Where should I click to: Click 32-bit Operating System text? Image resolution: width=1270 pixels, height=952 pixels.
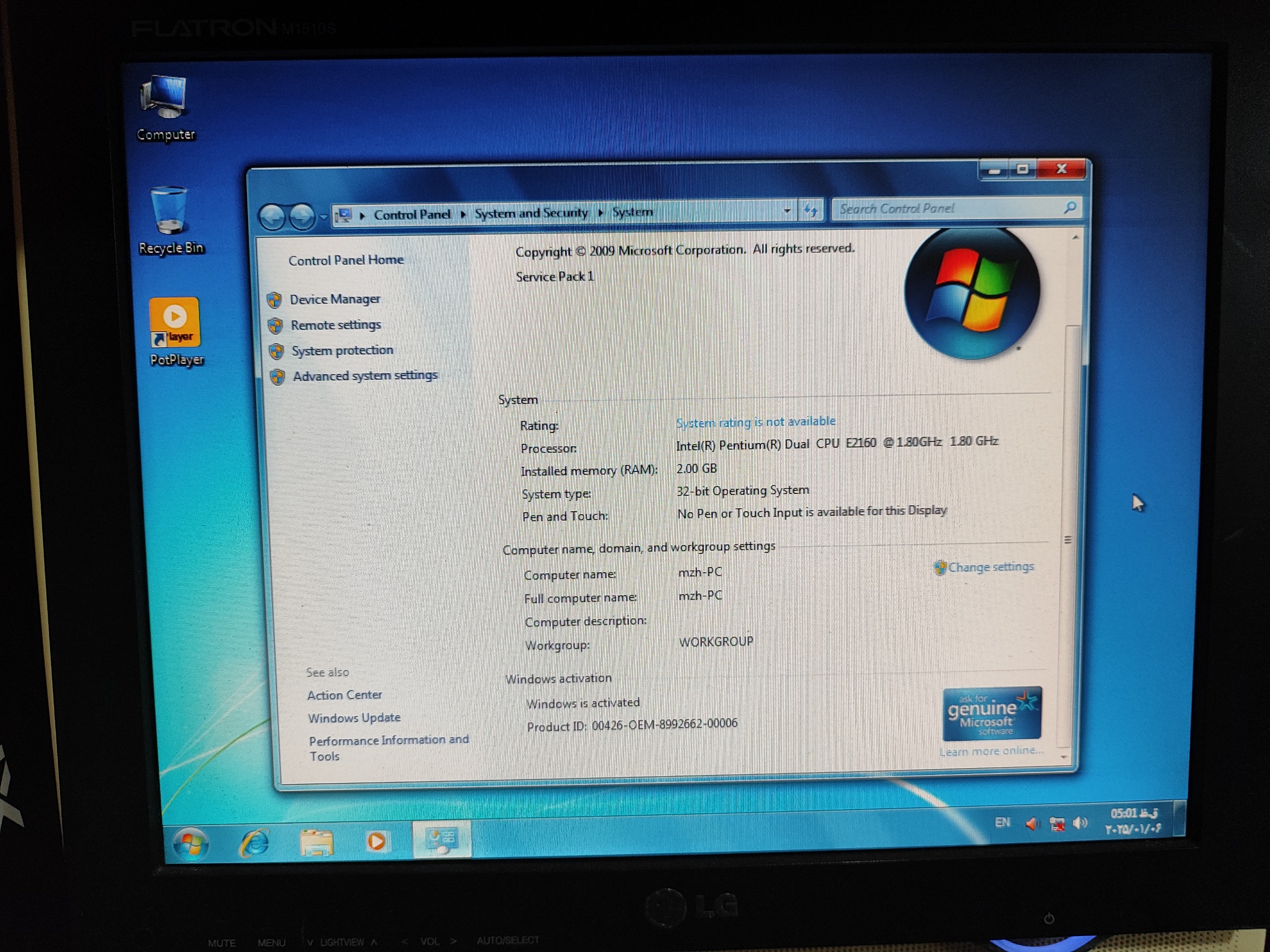pyautogui.click(x=742, y=491)
